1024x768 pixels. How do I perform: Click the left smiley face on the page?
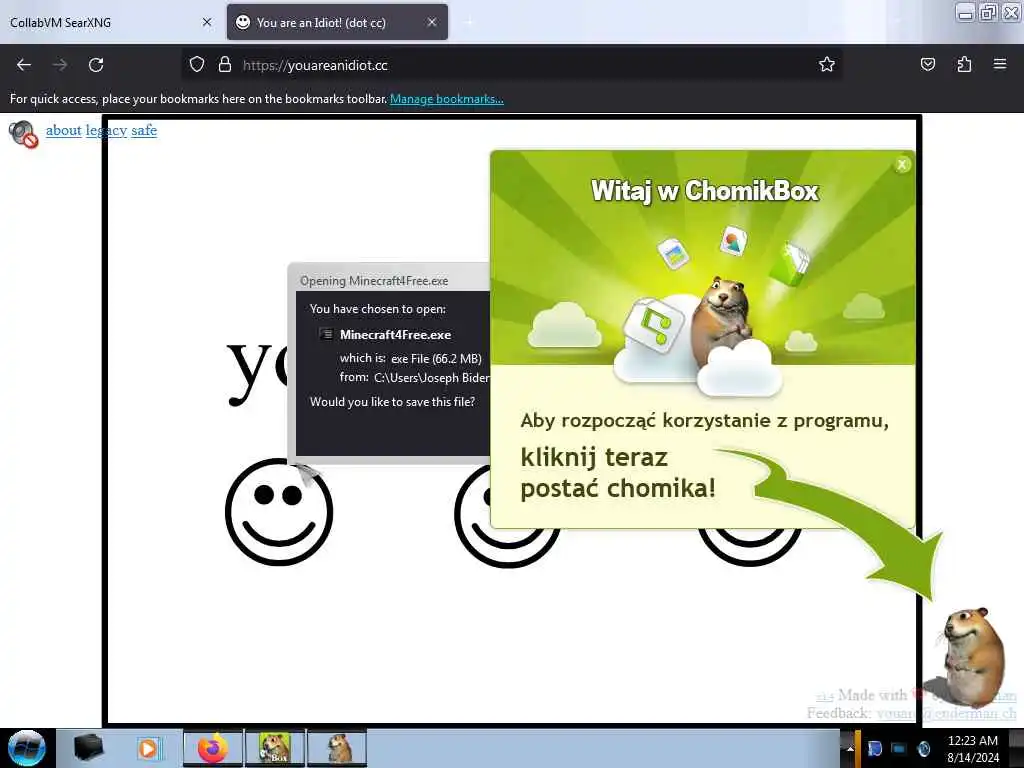(279, 512)
